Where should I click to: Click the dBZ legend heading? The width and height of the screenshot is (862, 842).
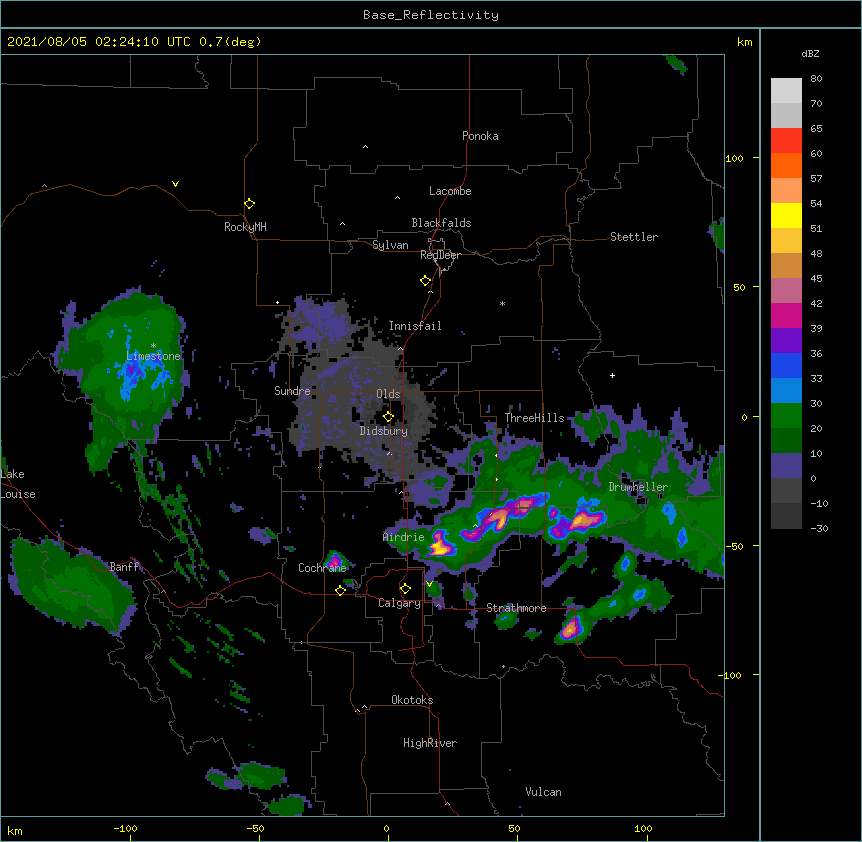click(810, 54)
